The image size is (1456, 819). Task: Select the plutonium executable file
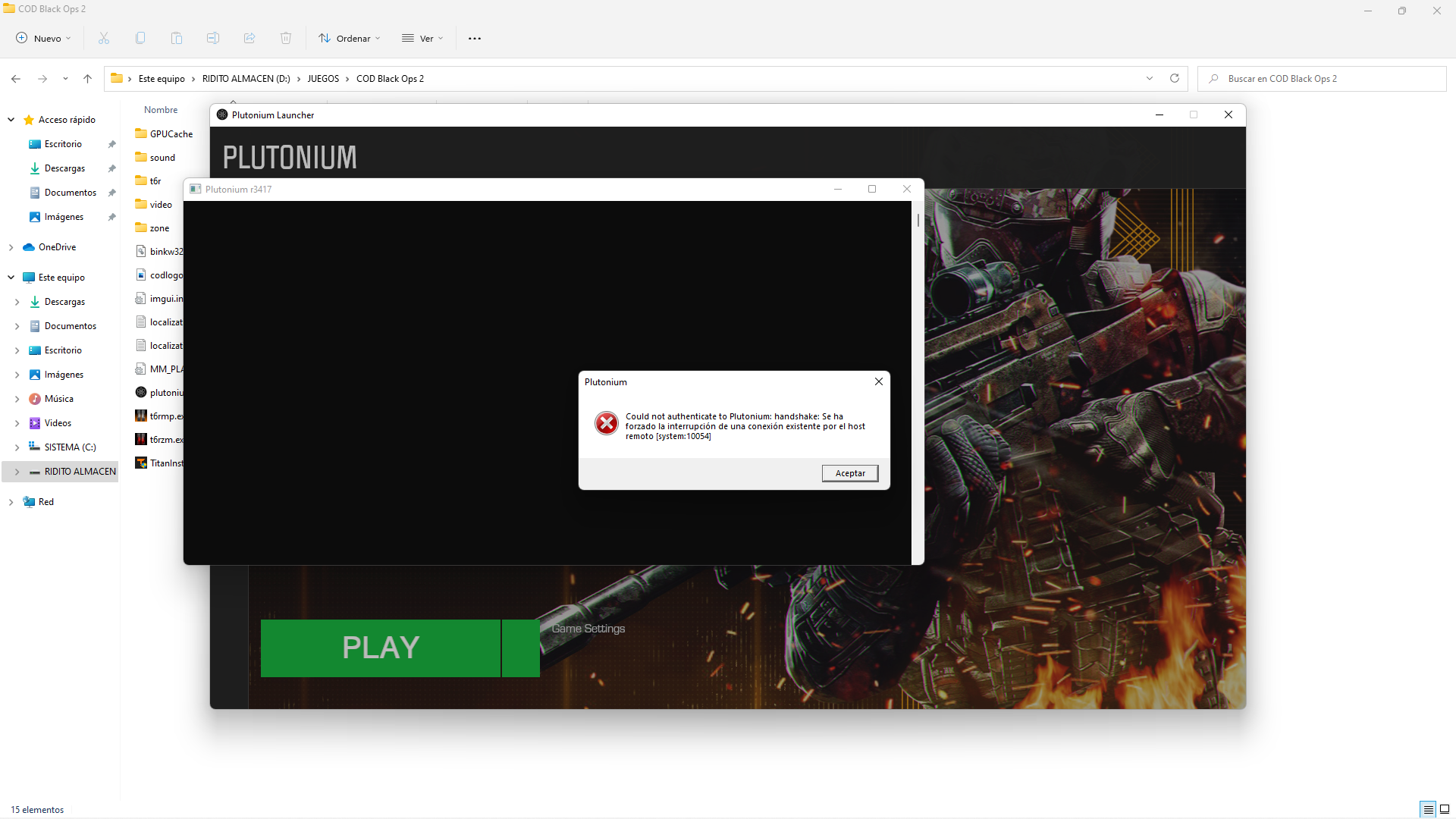[159, 393]
